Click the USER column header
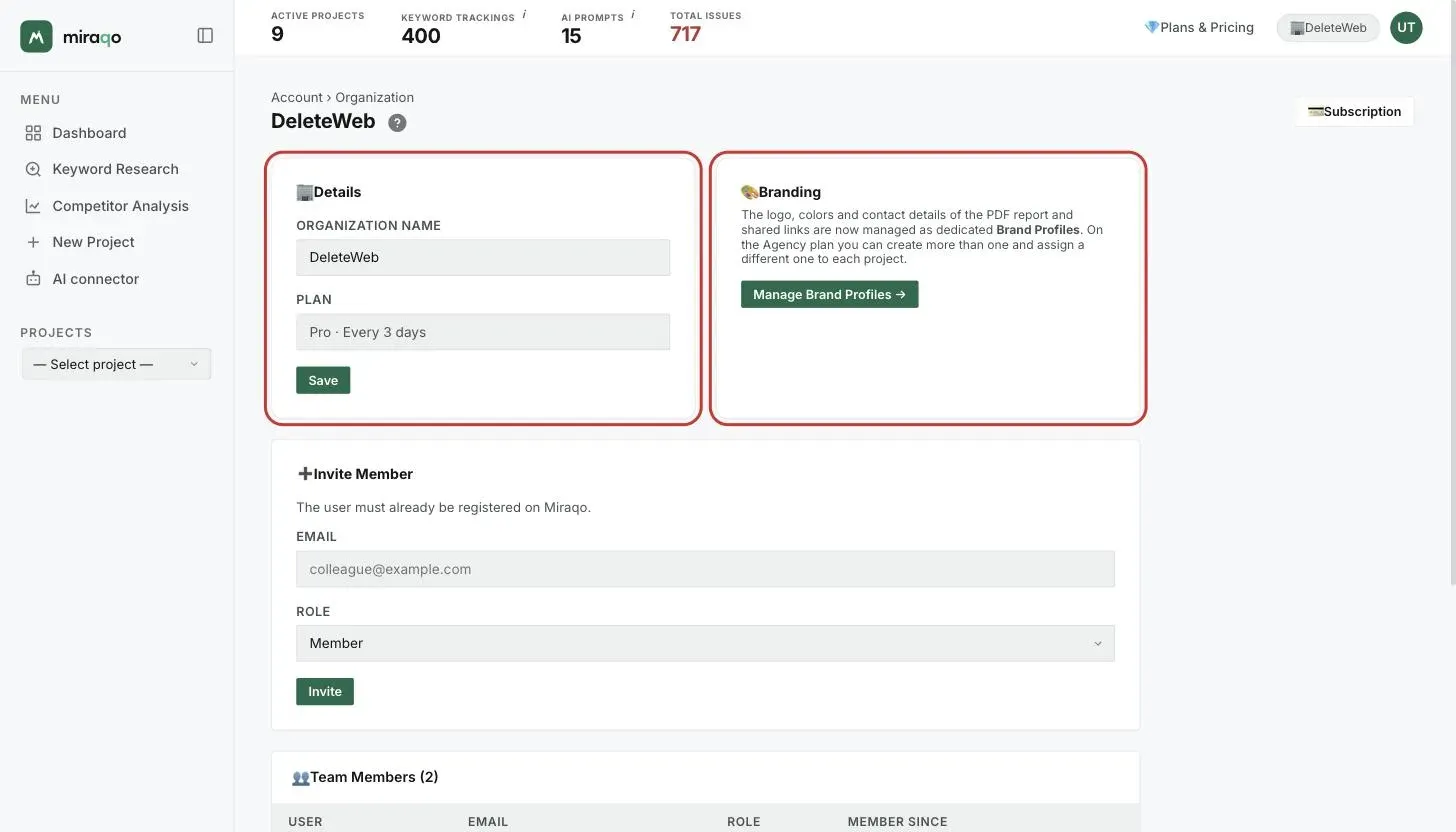 305,822
